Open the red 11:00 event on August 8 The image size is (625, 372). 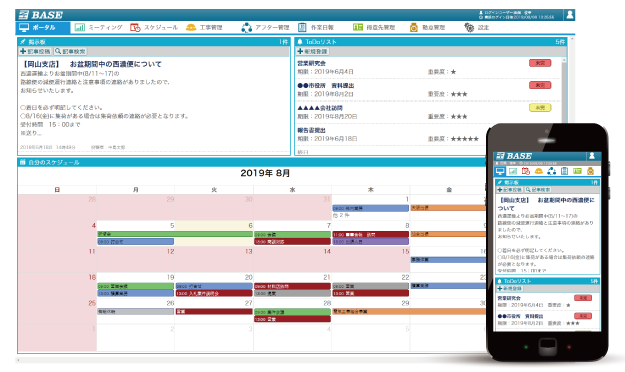371,234
